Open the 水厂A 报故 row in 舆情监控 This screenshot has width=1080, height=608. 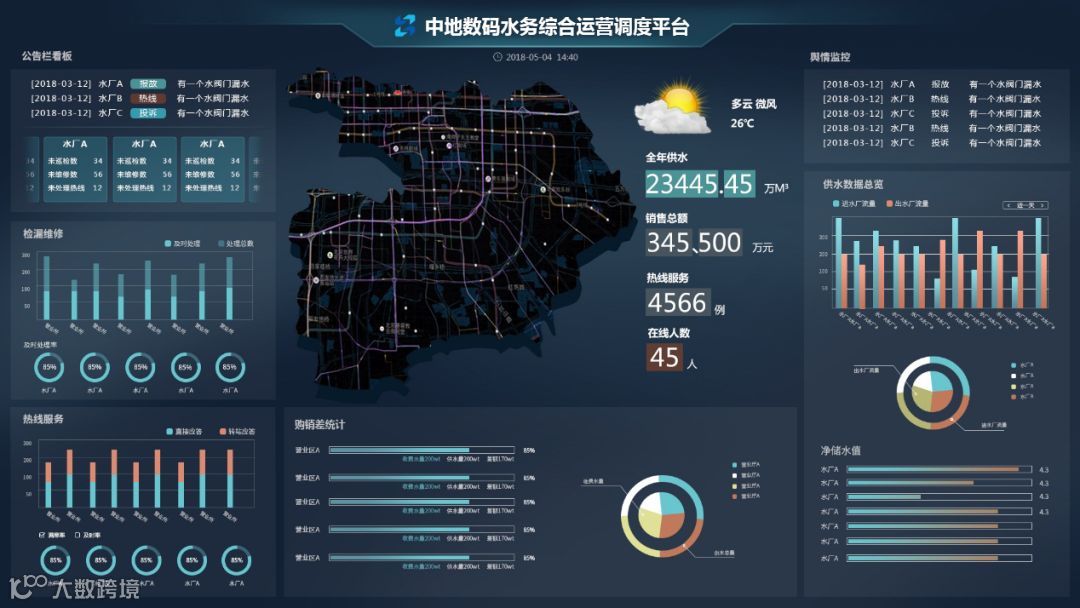932,84
